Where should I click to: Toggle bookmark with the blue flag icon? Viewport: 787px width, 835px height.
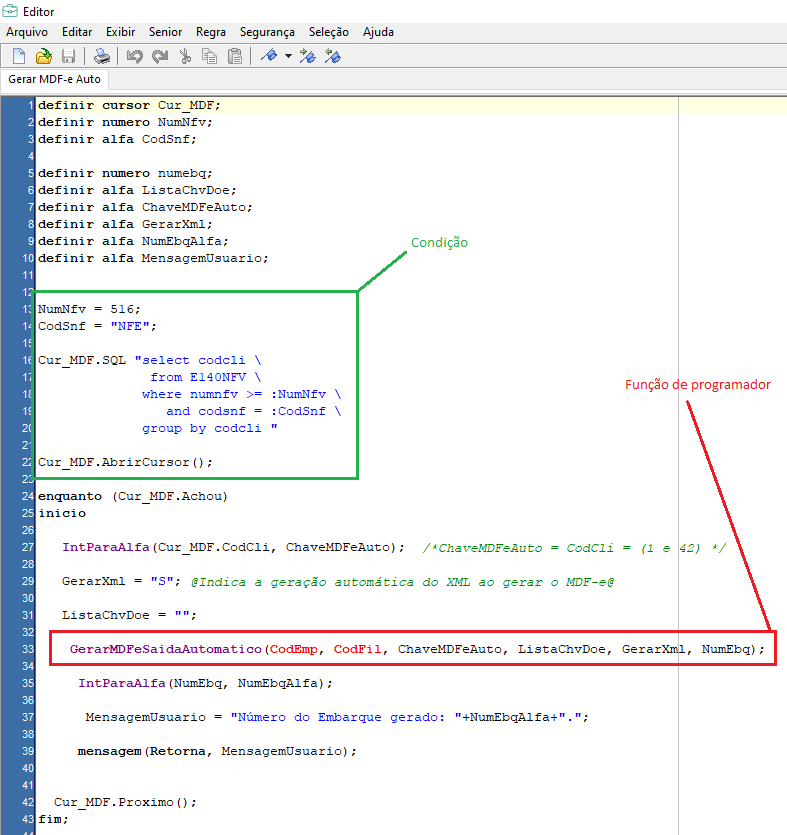(x=268, y=56)
